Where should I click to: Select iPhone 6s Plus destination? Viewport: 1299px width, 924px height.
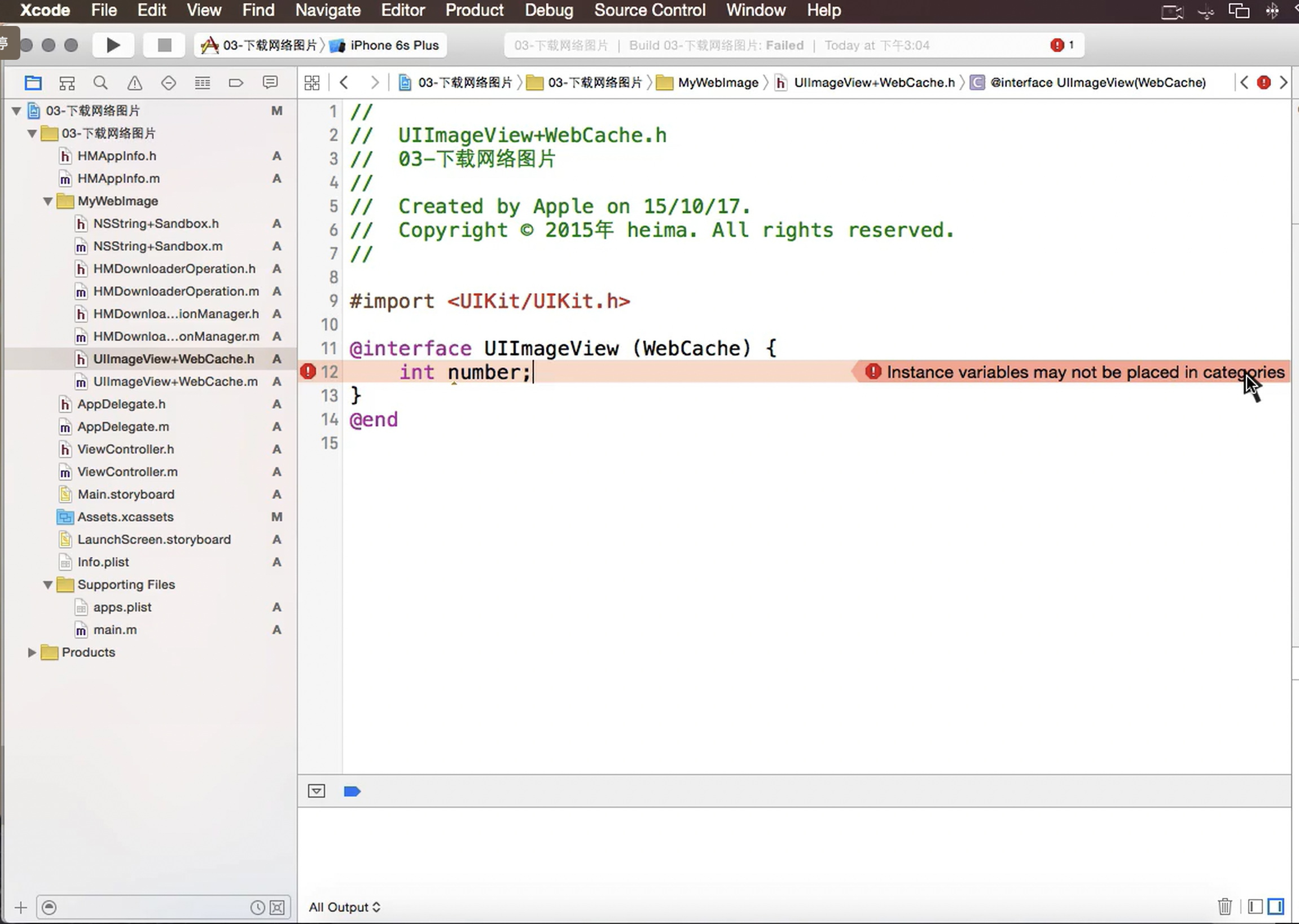pos(394,45)
